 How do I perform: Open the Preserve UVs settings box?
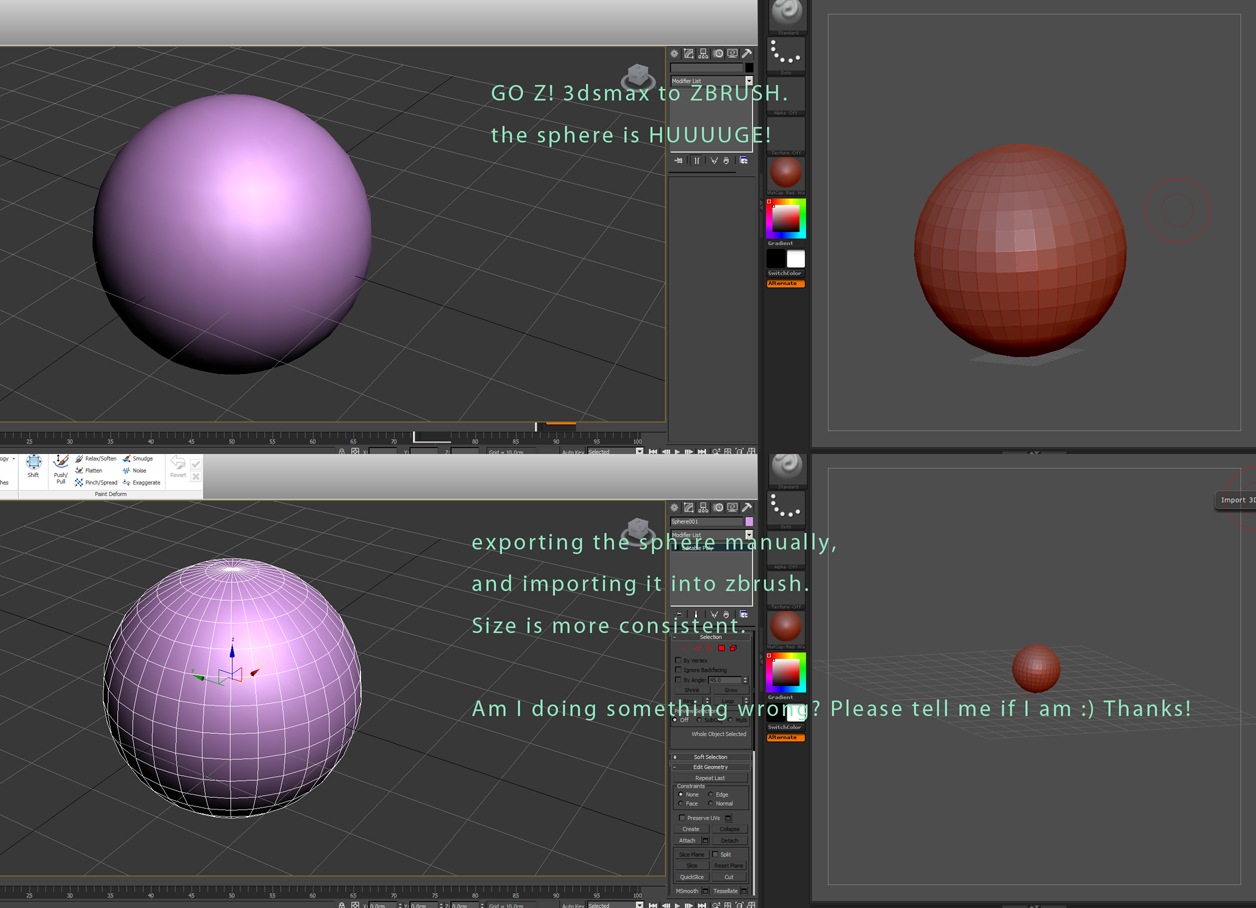728,818
